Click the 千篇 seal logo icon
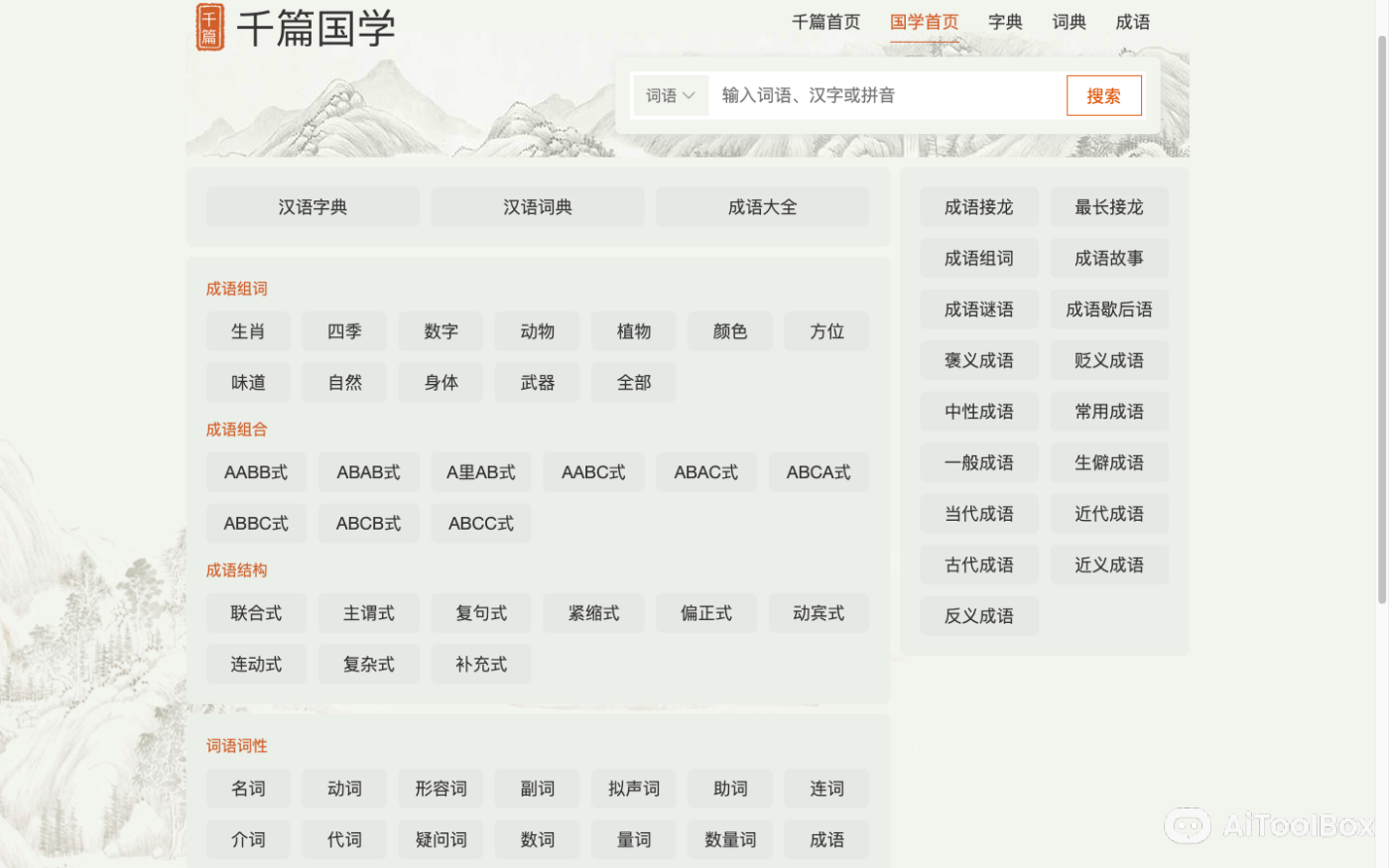The width and height of the screenshot is (1389, 868). pos(209,27)
